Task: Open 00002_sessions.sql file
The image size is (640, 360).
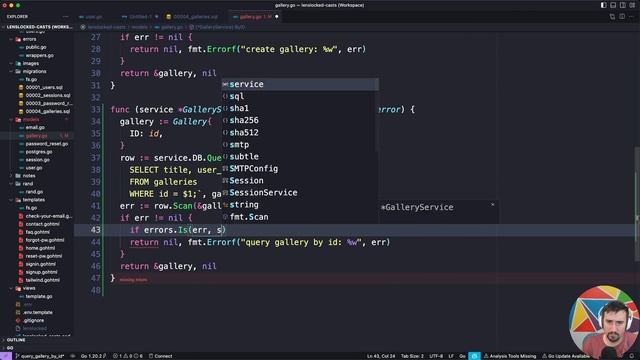Action: pyautogui.click(x=48, y=96)
